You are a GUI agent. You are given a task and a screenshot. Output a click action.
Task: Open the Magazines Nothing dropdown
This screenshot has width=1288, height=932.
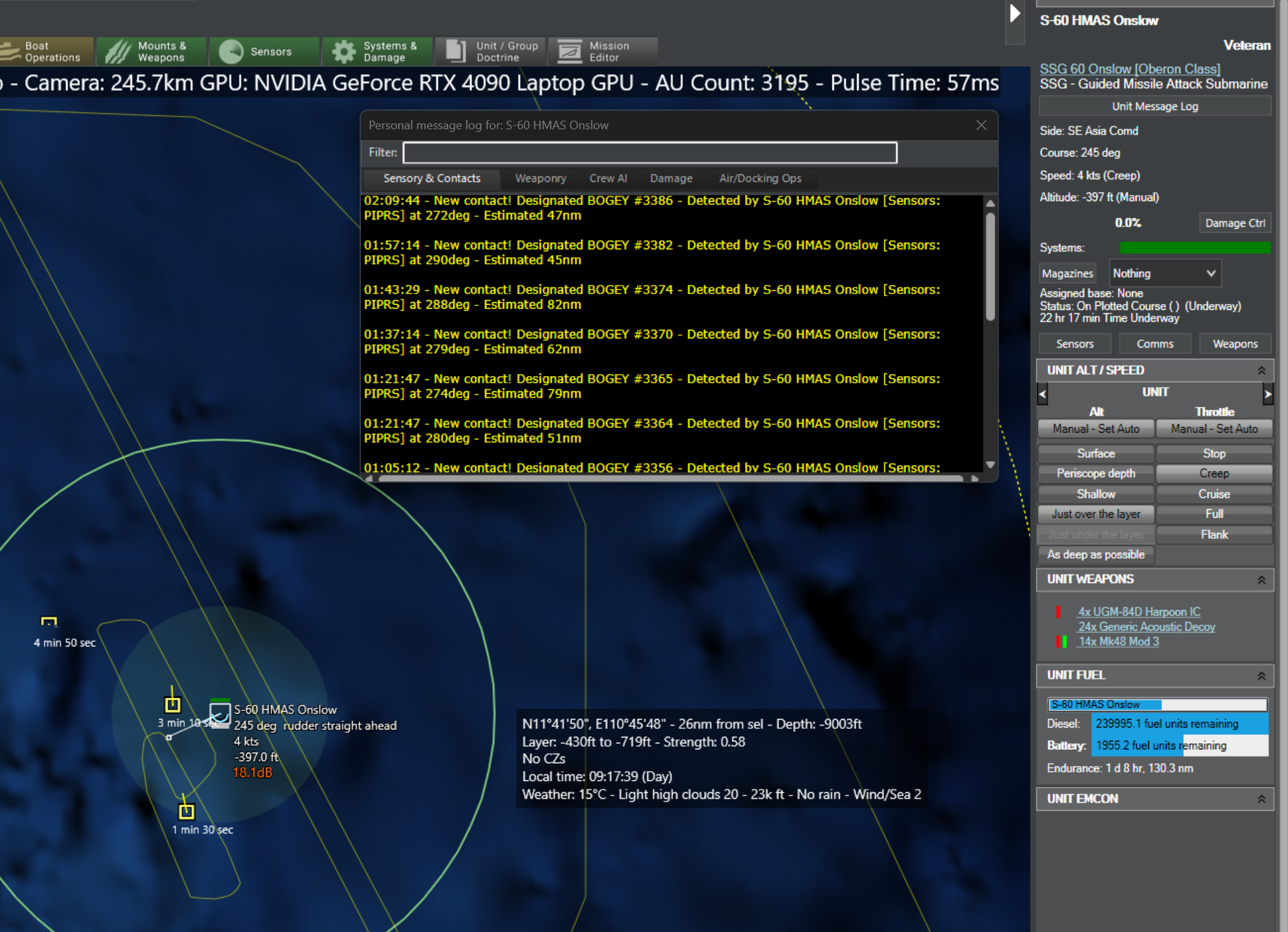1165,273
